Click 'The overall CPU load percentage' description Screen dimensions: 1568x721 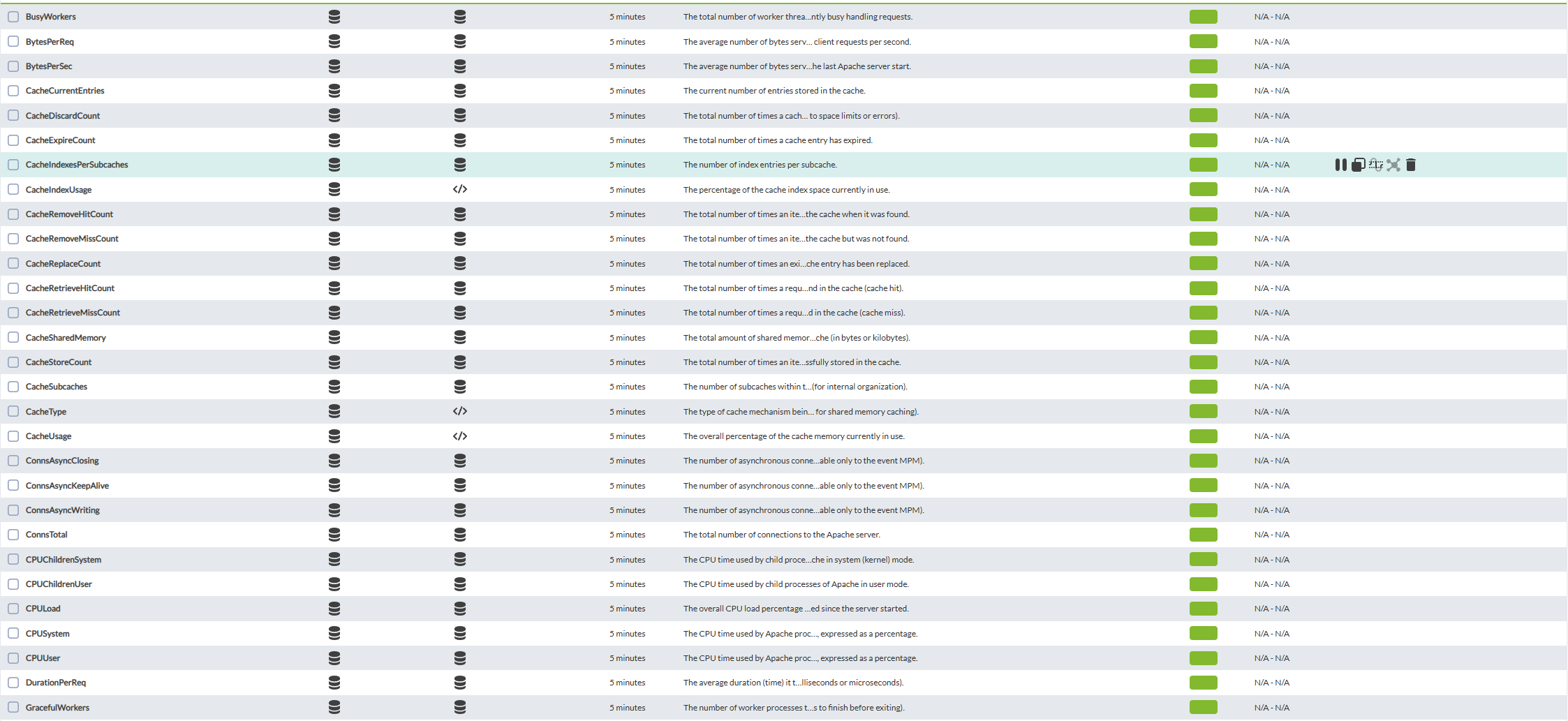(796, 609)
